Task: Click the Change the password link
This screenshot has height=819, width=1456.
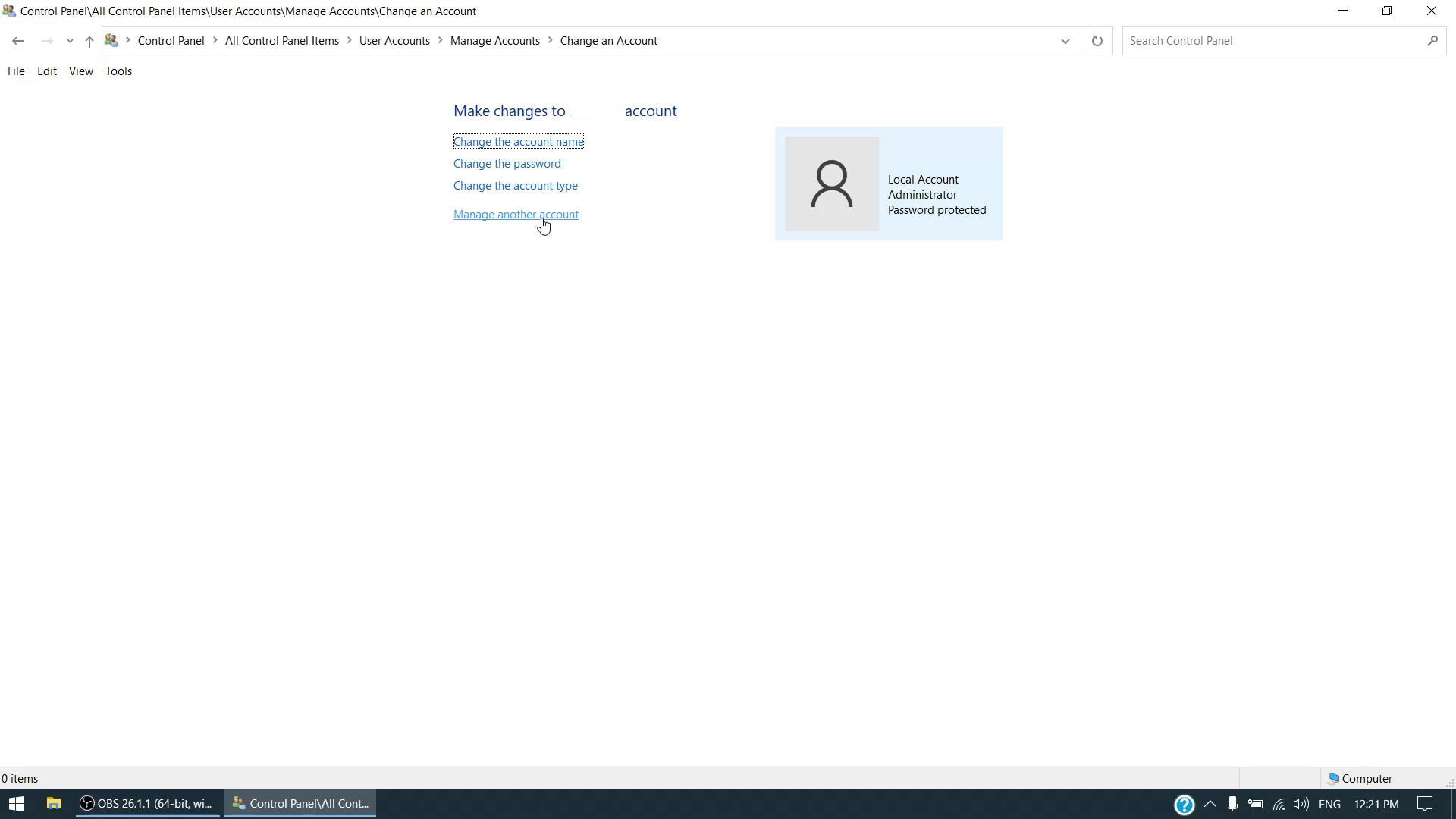Action: pyautogui.click(x=507, y=164)
